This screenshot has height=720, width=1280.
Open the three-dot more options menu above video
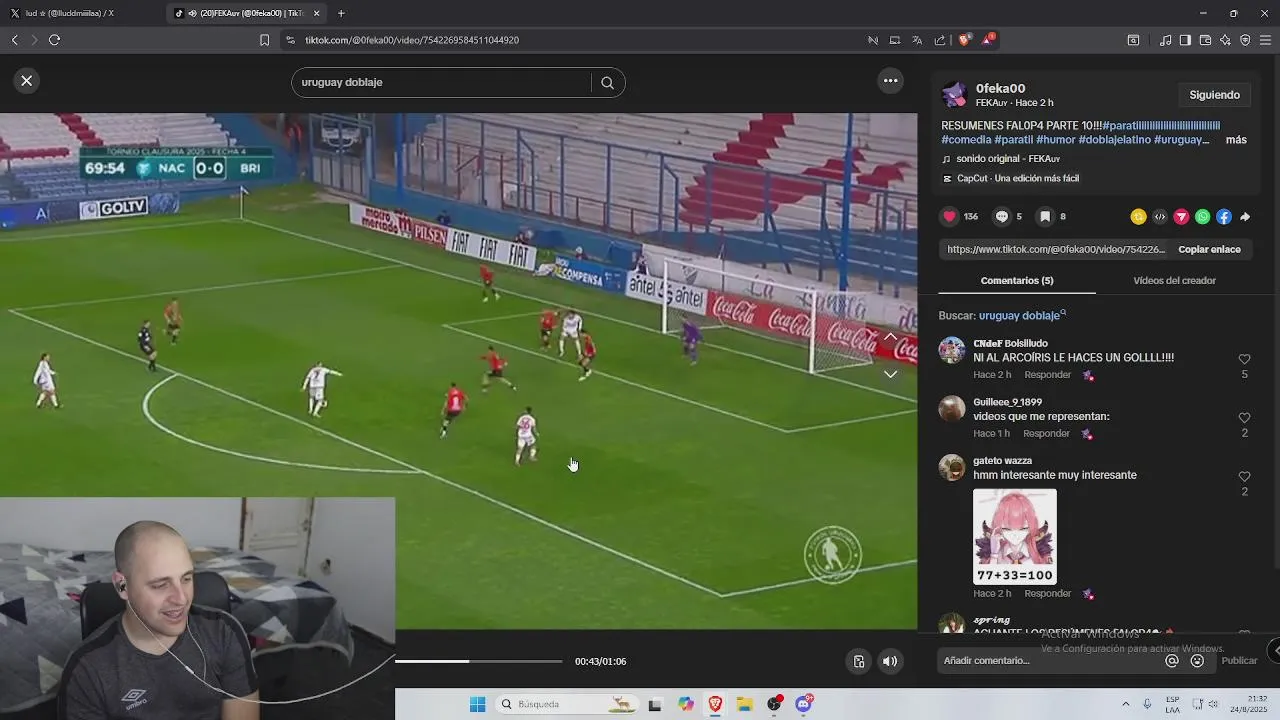point(890,81)
